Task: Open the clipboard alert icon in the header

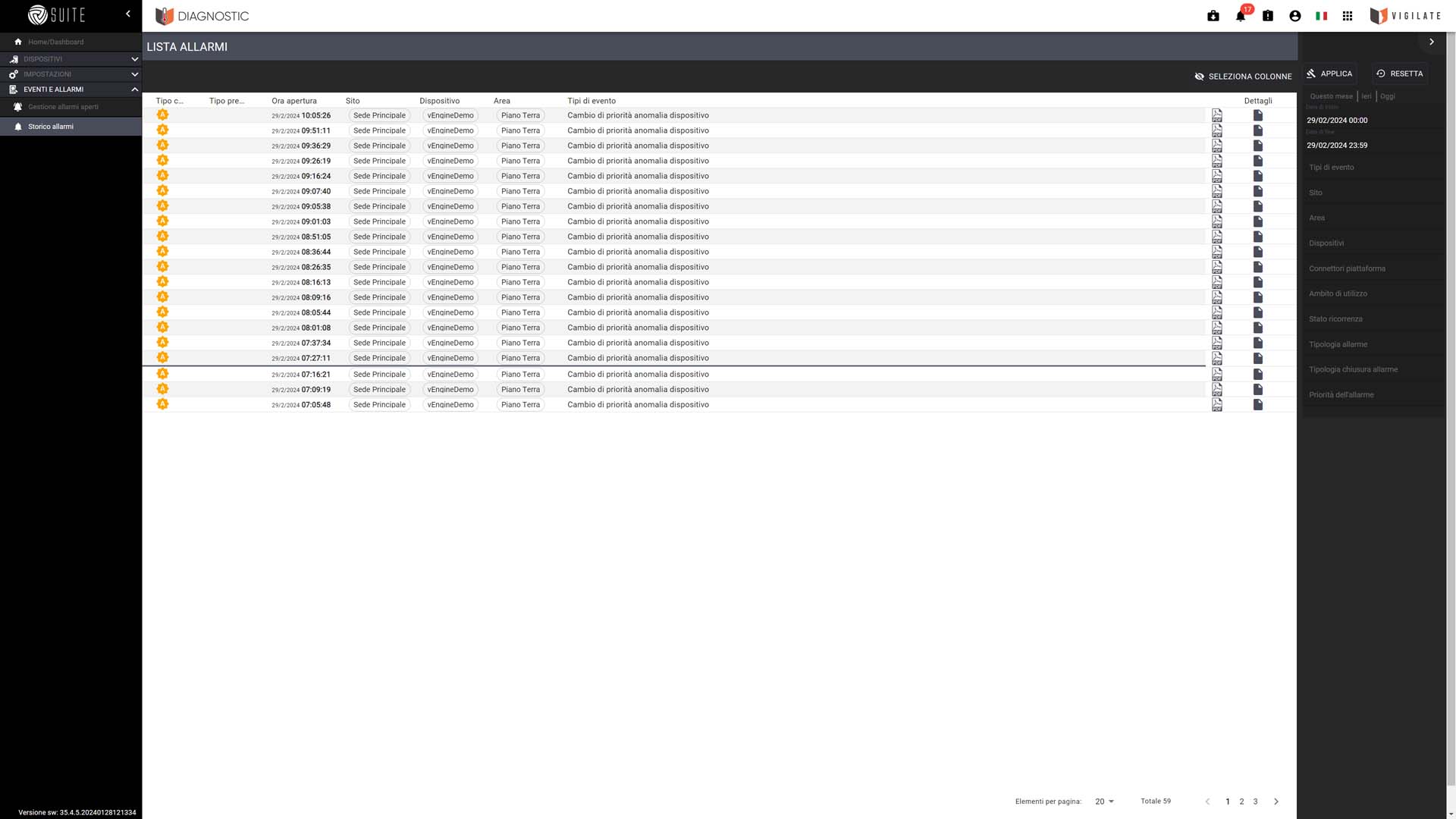Action: coord(1268,16)
